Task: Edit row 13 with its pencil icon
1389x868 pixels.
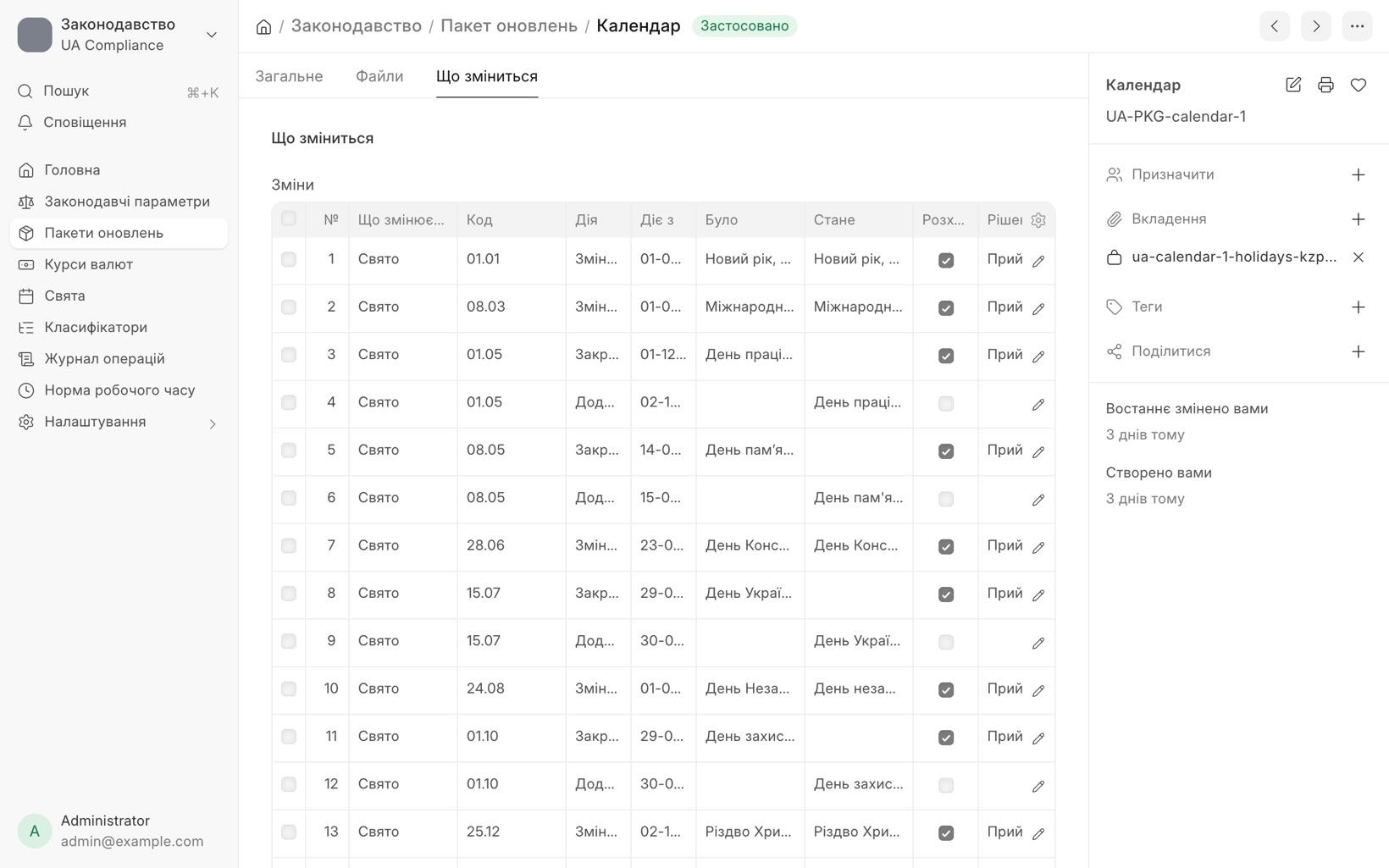Action: [1038, 833]
